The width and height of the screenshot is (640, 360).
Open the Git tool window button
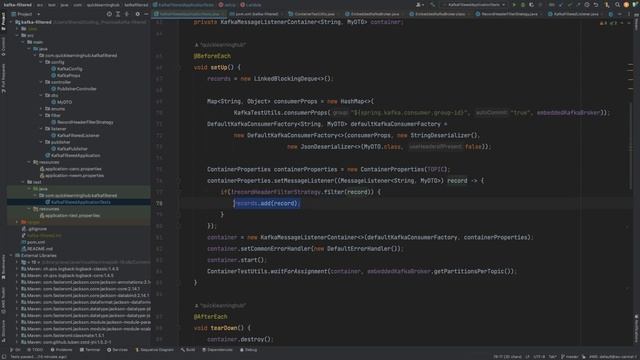(x=15, y=350)
